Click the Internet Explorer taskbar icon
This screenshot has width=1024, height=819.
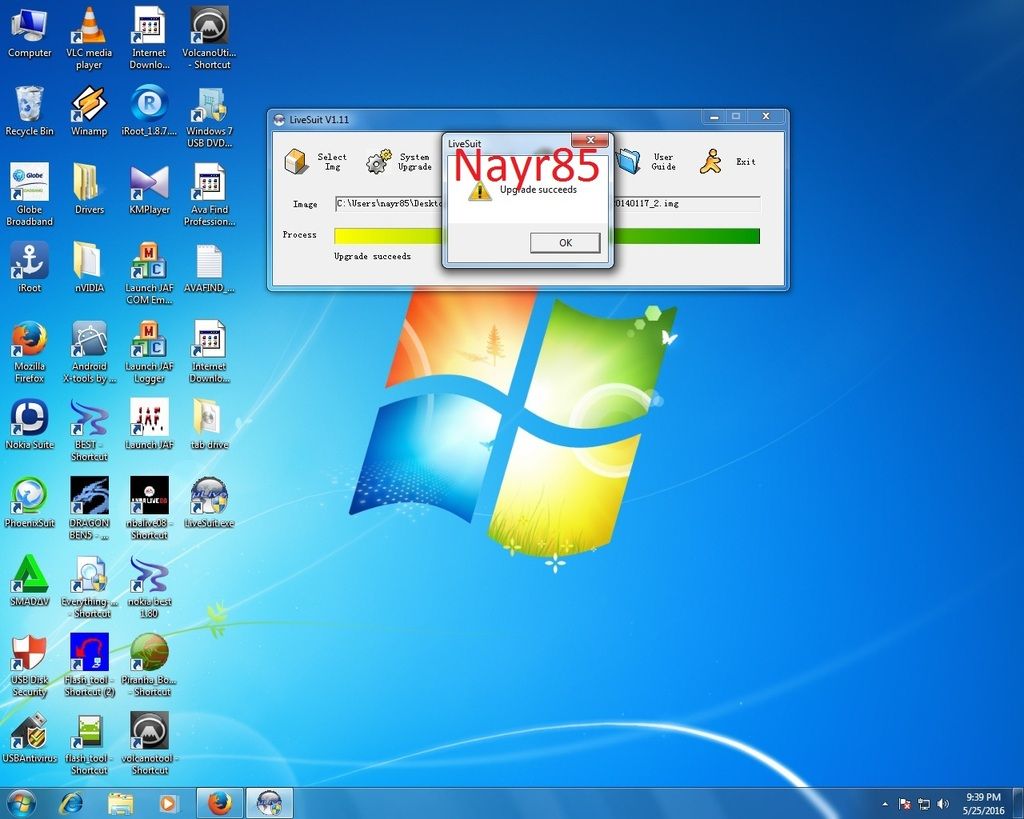pos(71,803)
